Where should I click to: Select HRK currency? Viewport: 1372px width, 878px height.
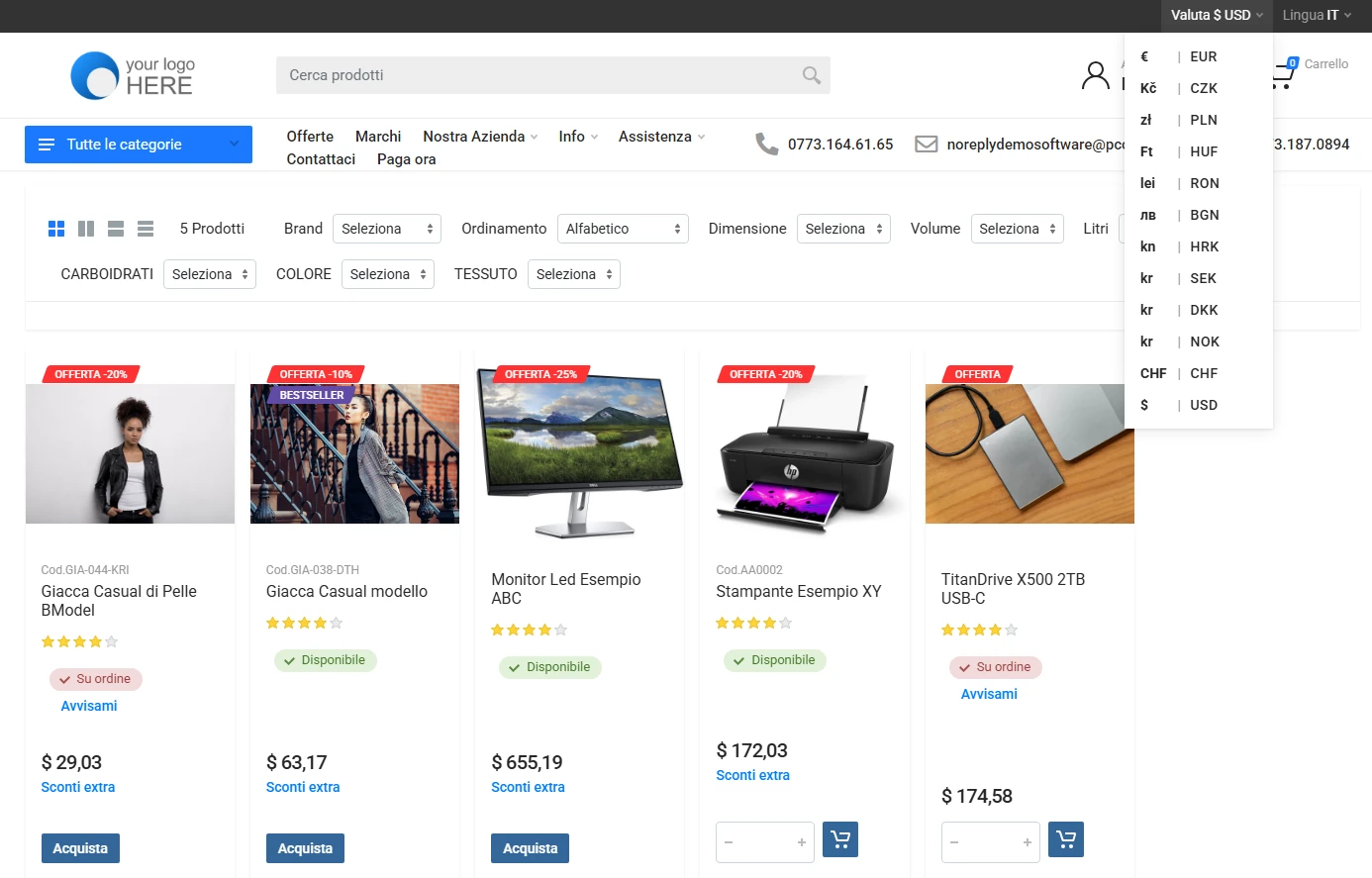[x=1199, y=246]
